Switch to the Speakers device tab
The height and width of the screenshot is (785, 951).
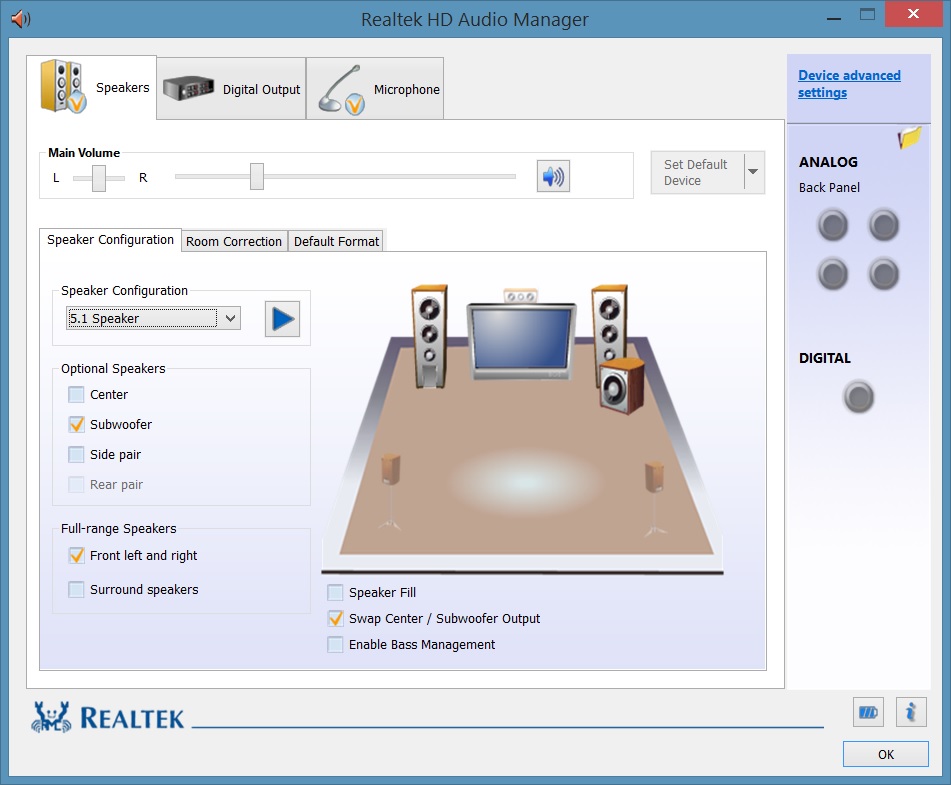point(92,87)
